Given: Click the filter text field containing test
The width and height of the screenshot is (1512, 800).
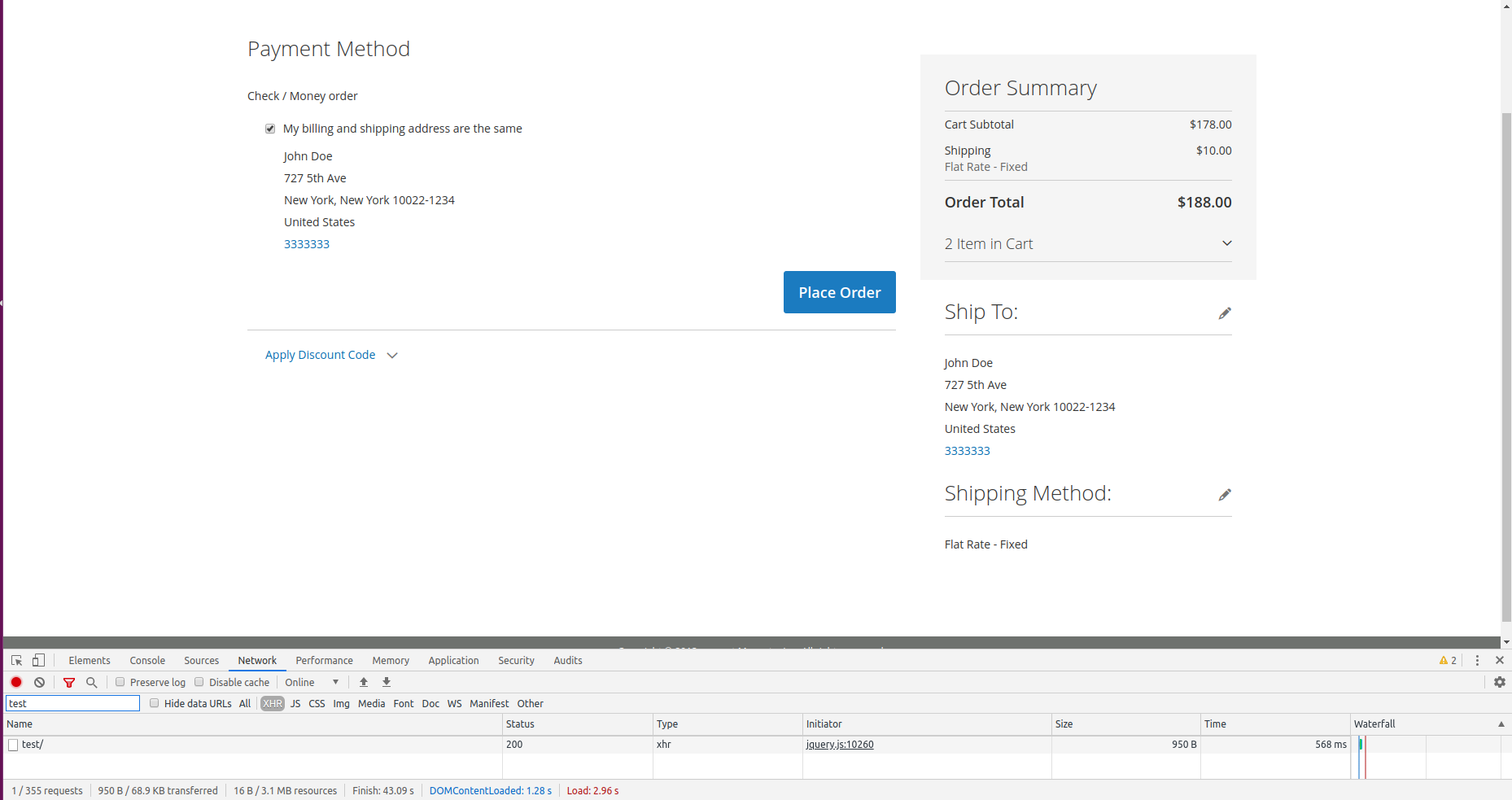Looking at the screenshot, I should (73, 703).
